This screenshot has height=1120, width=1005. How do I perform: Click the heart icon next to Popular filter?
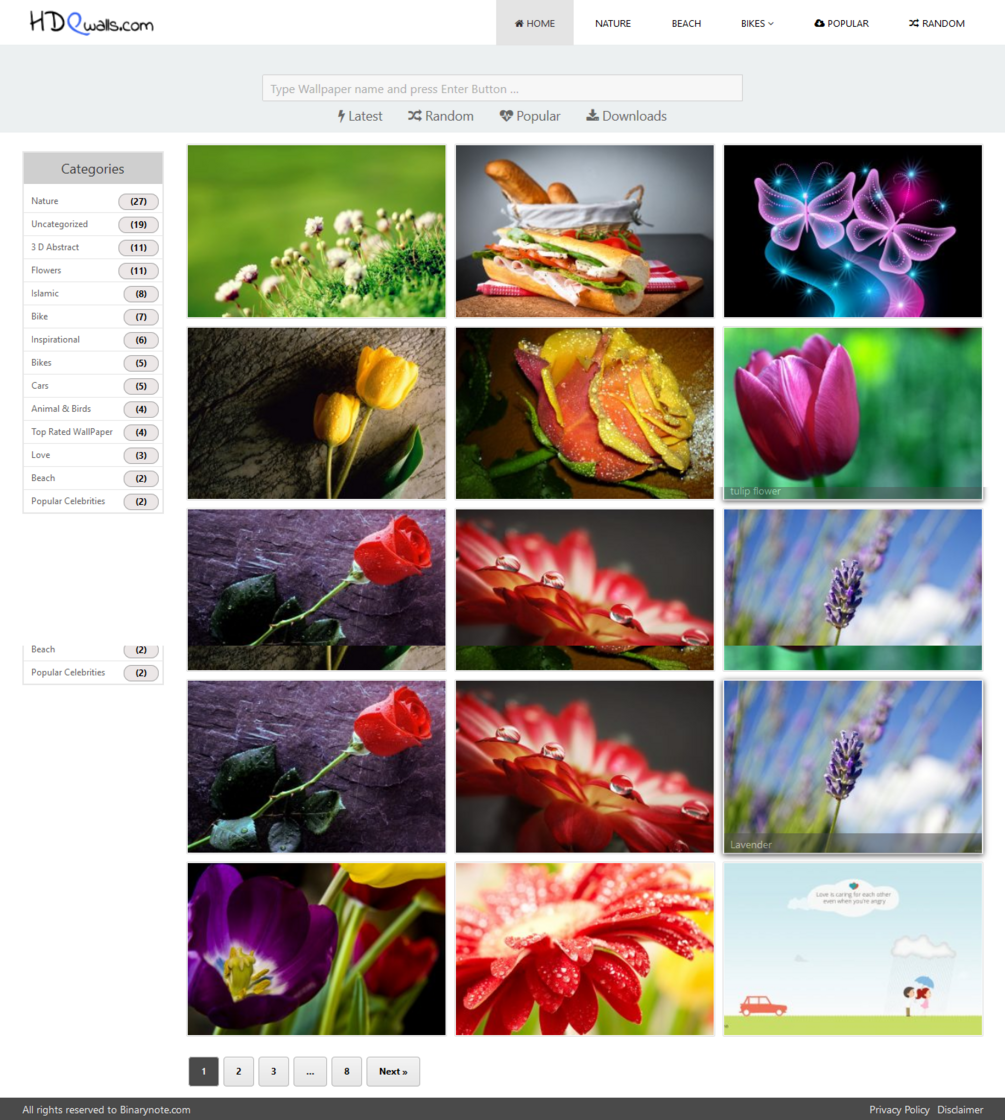506,116
